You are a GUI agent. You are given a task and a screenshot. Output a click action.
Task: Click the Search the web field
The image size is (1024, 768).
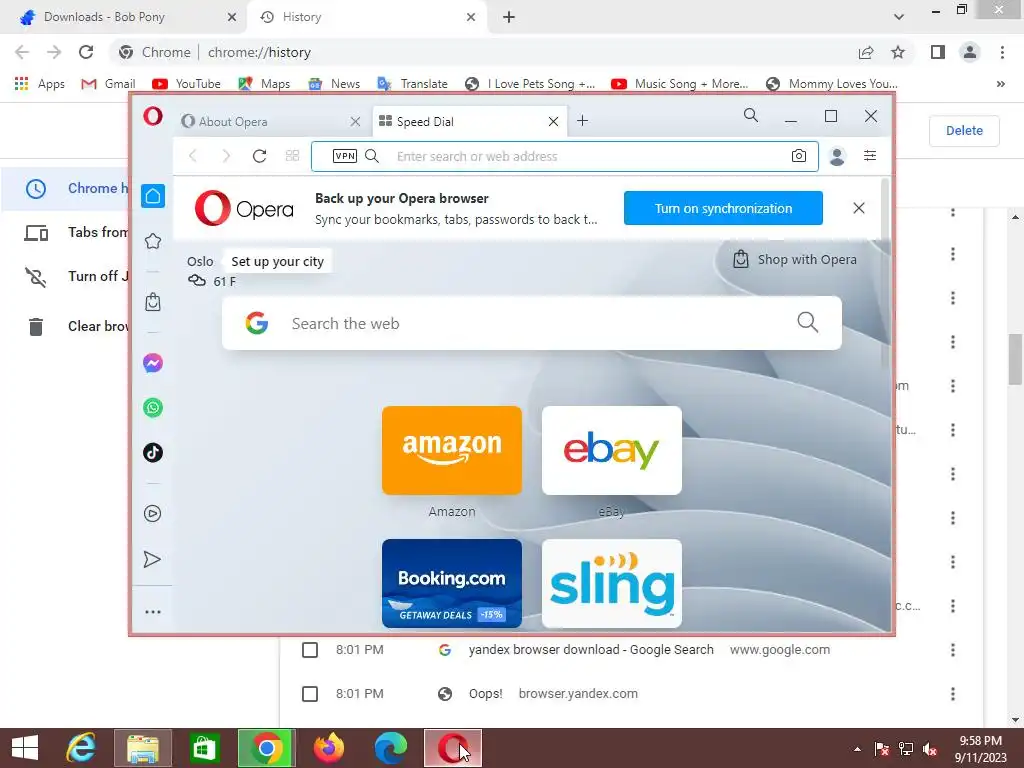(x=532, y=323)
